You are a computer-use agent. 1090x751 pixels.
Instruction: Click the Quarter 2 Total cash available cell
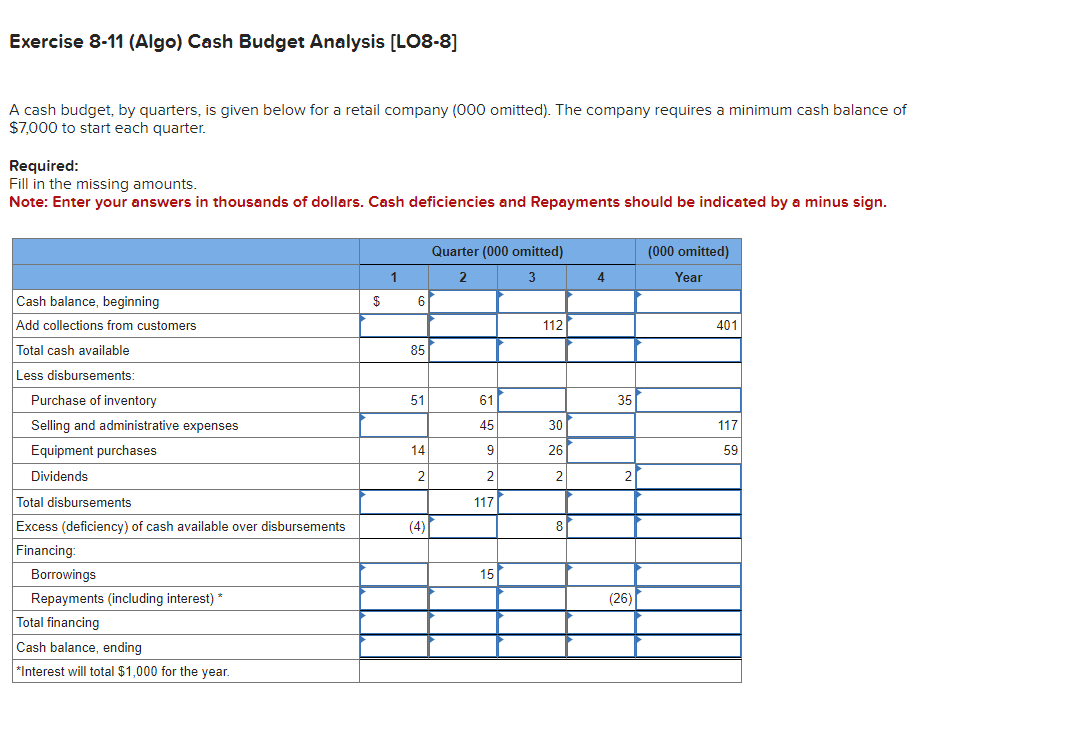tap(462, 350)
